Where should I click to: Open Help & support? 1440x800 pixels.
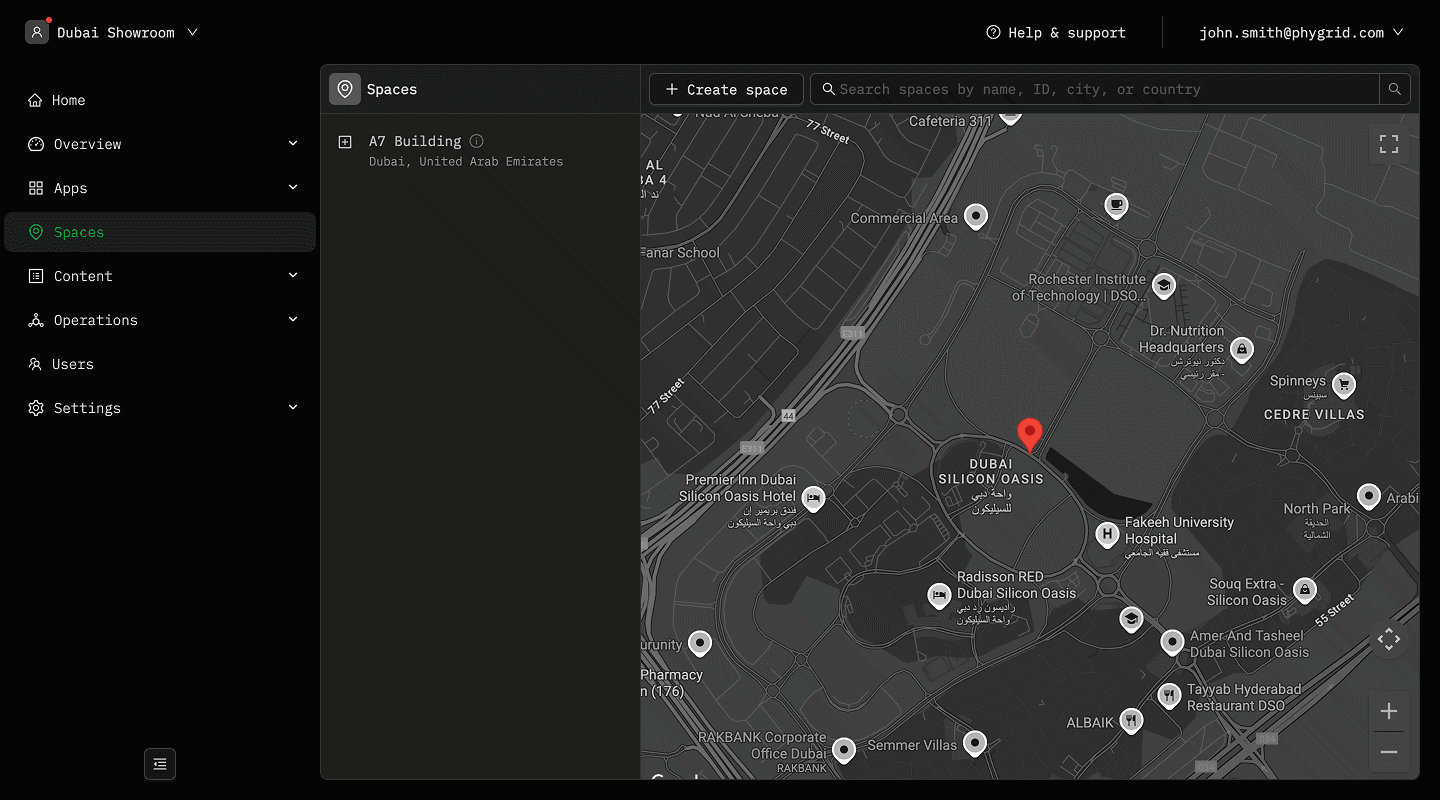coord(1056,33)
